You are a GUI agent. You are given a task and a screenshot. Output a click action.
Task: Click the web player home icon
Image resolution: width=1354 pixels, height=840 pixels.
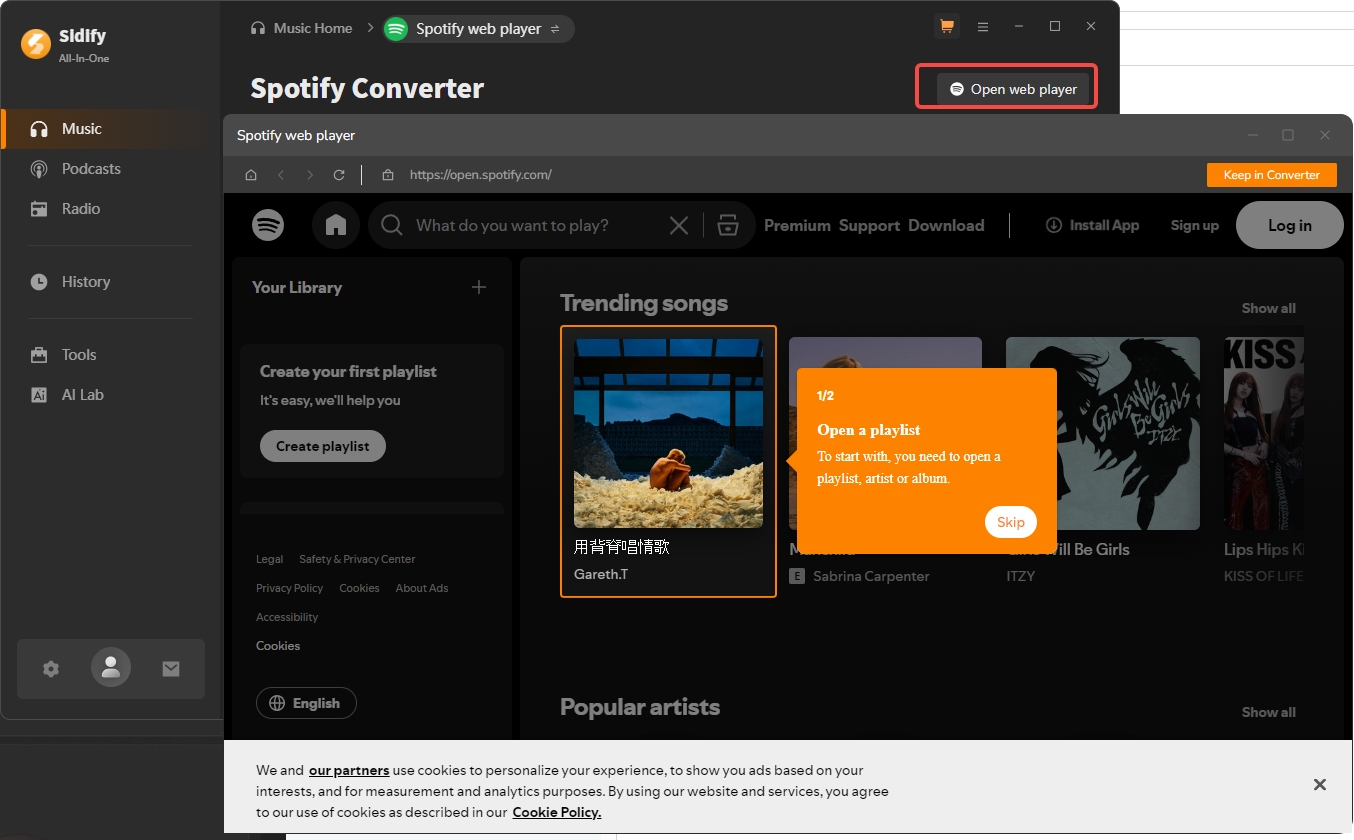tap(251, 175)
